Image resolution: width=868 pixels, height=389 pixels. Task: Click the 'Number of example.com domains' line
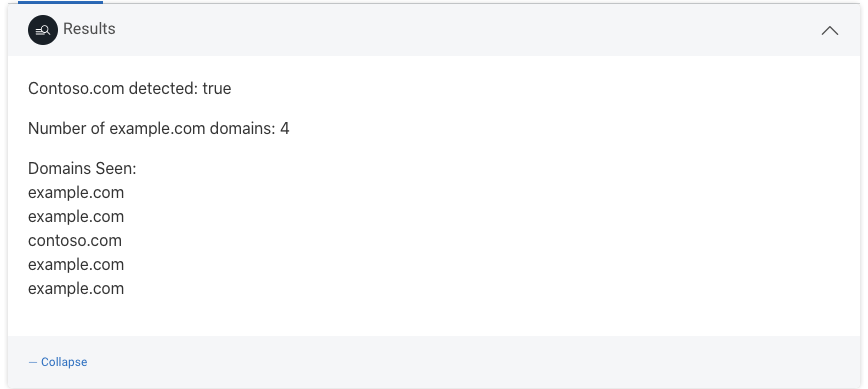[x=158, y=128]
